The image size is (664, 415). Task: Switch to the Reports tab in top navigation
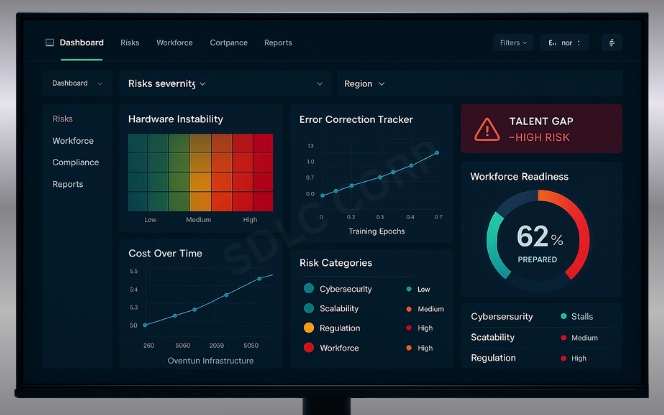tap(278, 43)
